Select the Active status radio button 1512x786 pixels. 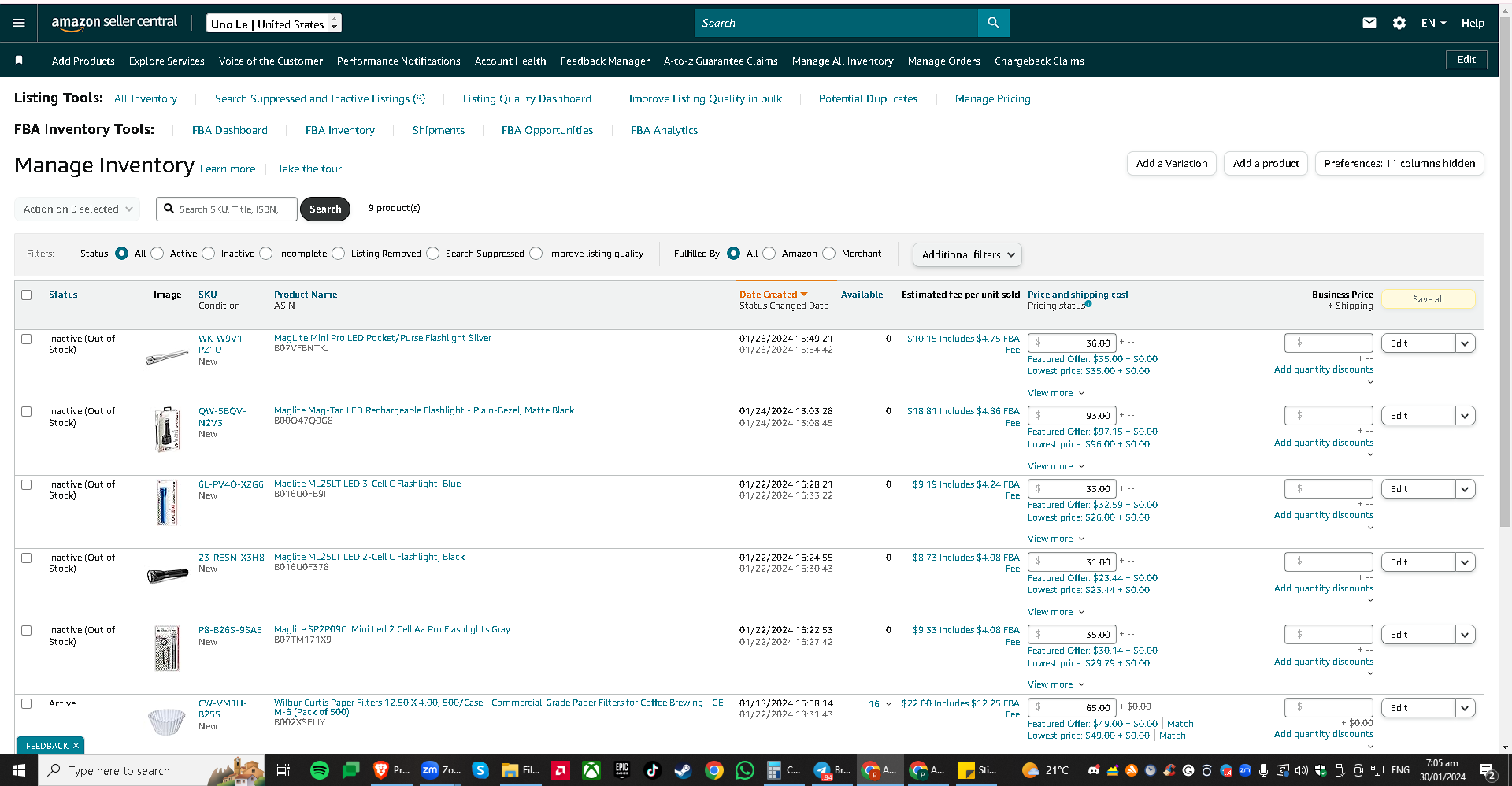coord(157,254)
